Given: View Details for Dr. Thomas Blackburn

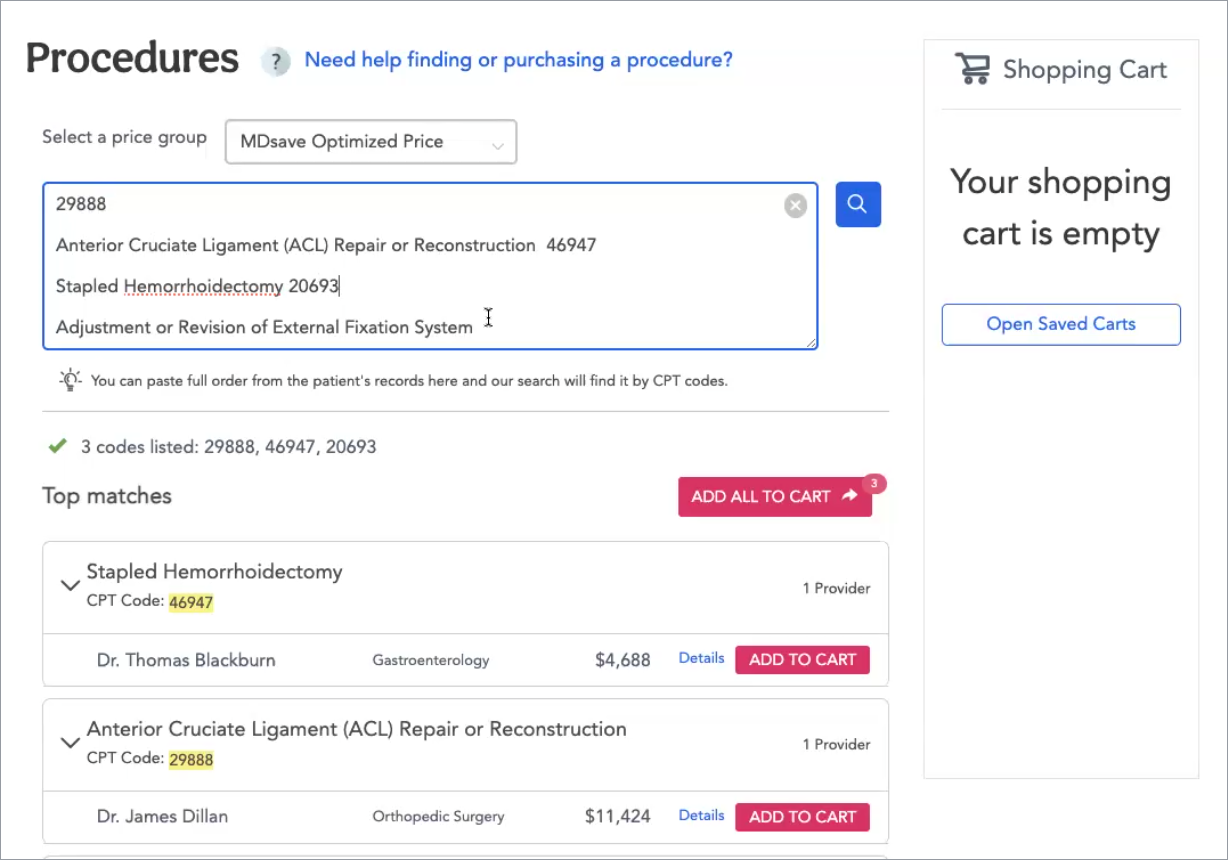Looking at the screenshot, I should [701, 658].
